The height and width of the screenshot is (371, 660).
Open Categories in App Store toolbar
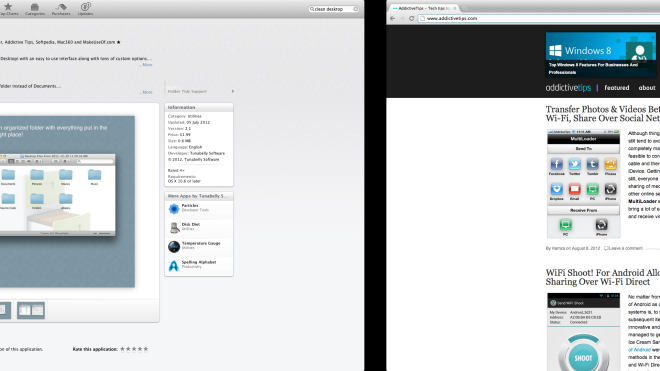point(35,9)
